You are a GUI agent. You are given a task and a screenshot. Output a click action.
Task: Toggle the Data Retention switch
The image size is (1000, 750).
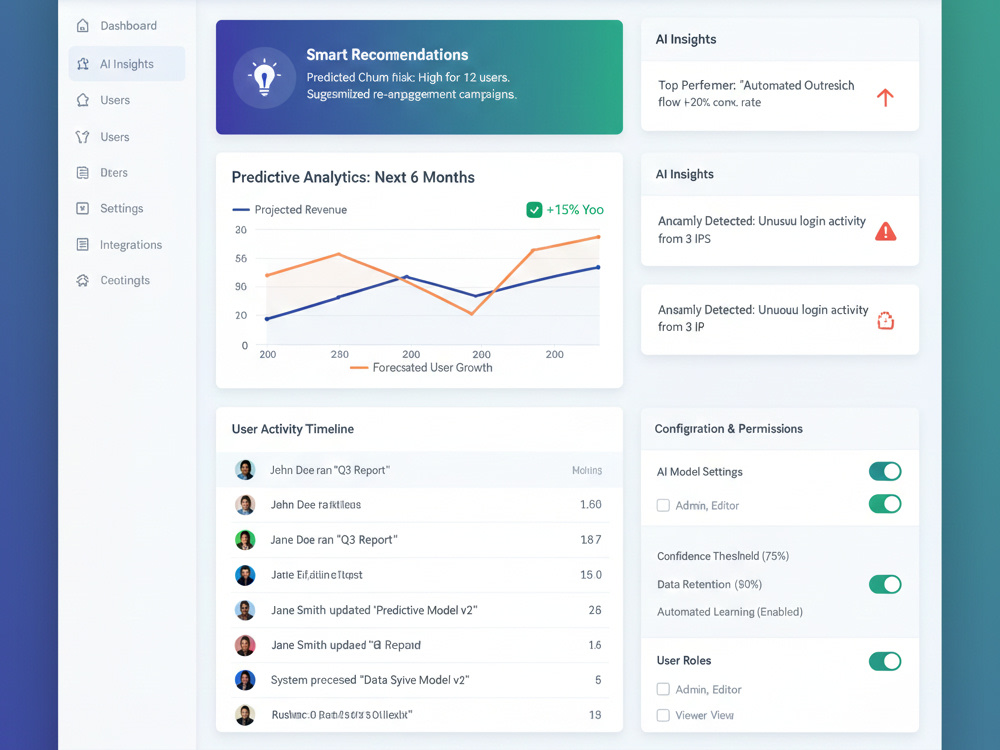[x=885, y=584]
